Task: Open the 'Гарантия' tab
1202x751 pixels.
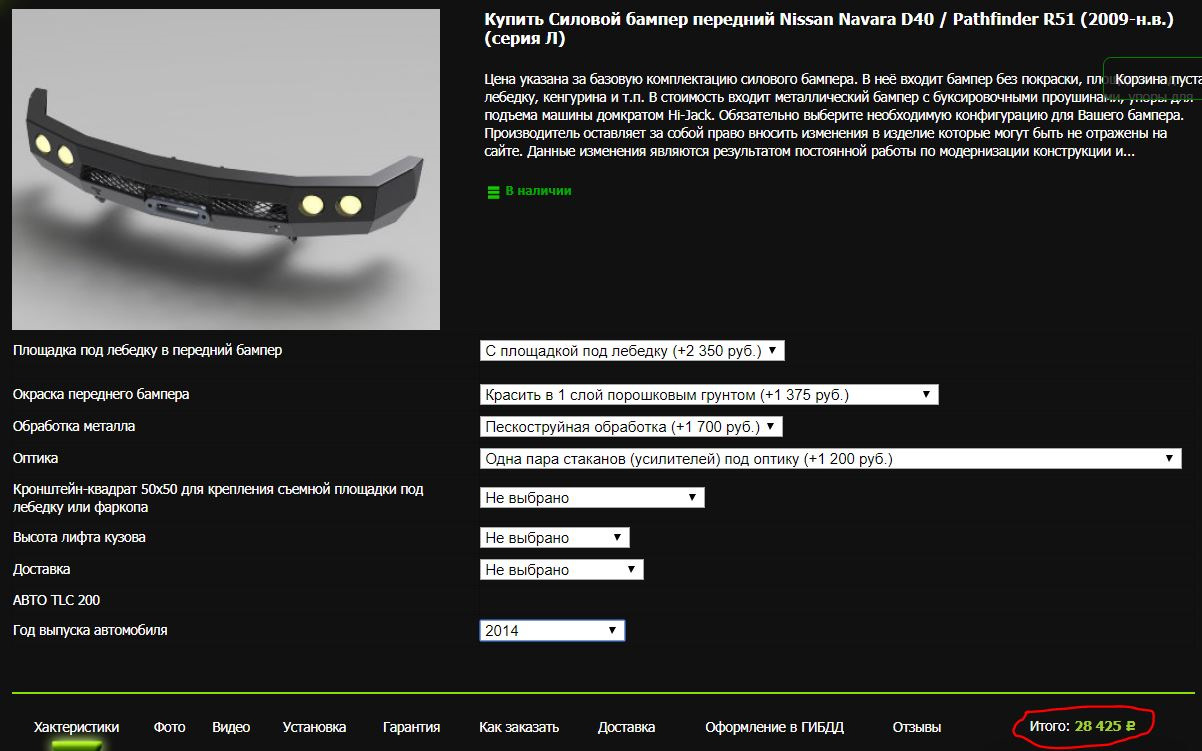Action: coord(412,727)
